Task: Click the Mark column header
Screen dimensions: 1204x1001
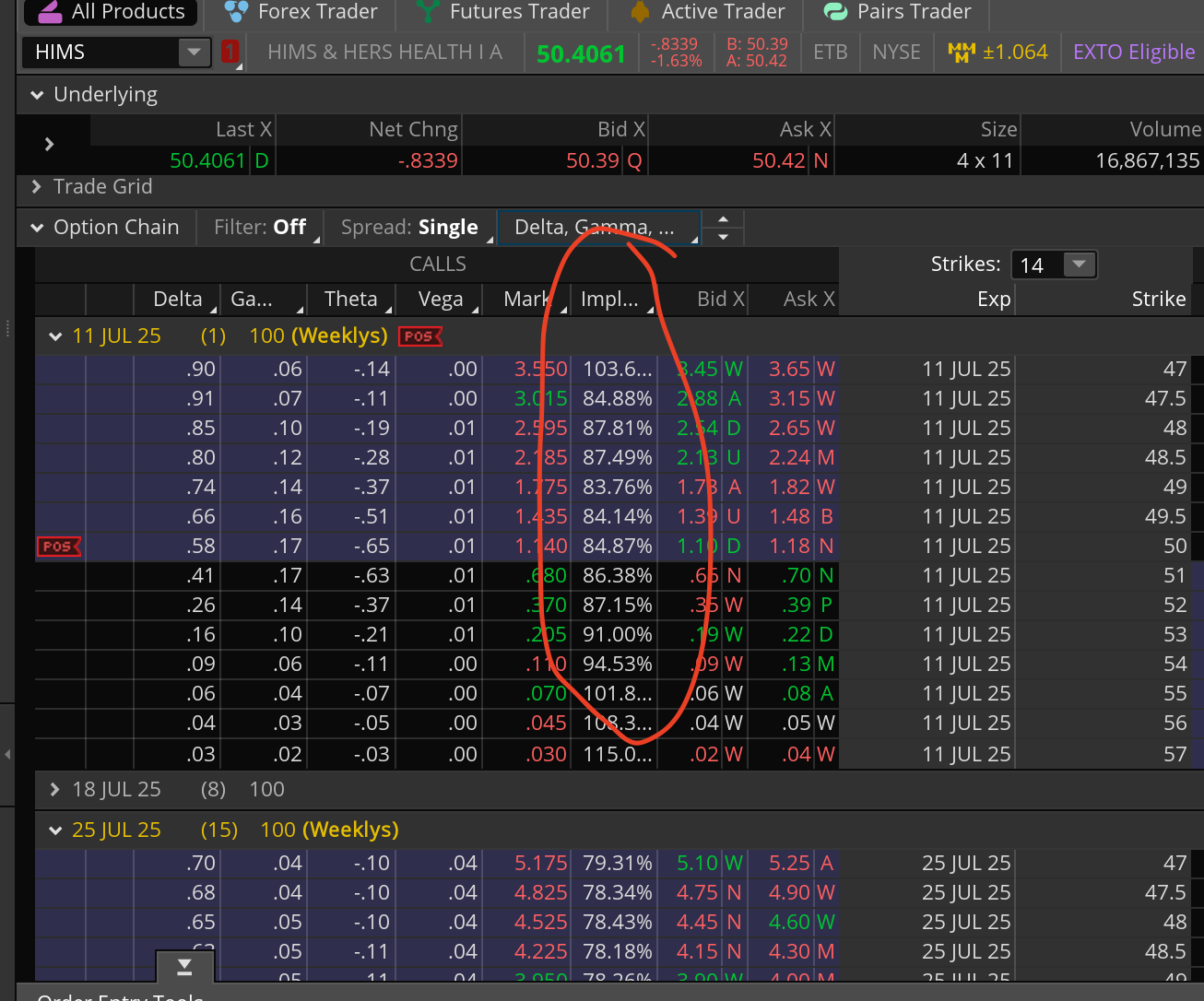Action: tap(526, 300)
